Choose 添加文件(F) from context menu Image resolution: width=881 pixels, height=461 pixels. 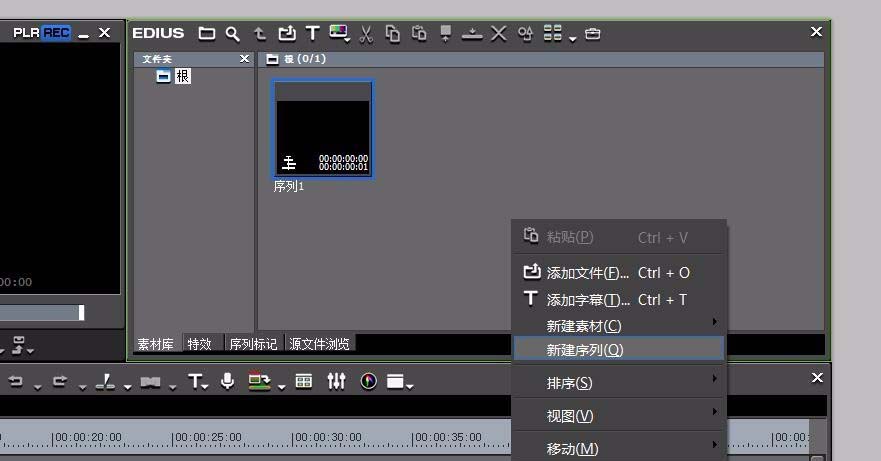point(619,273)
